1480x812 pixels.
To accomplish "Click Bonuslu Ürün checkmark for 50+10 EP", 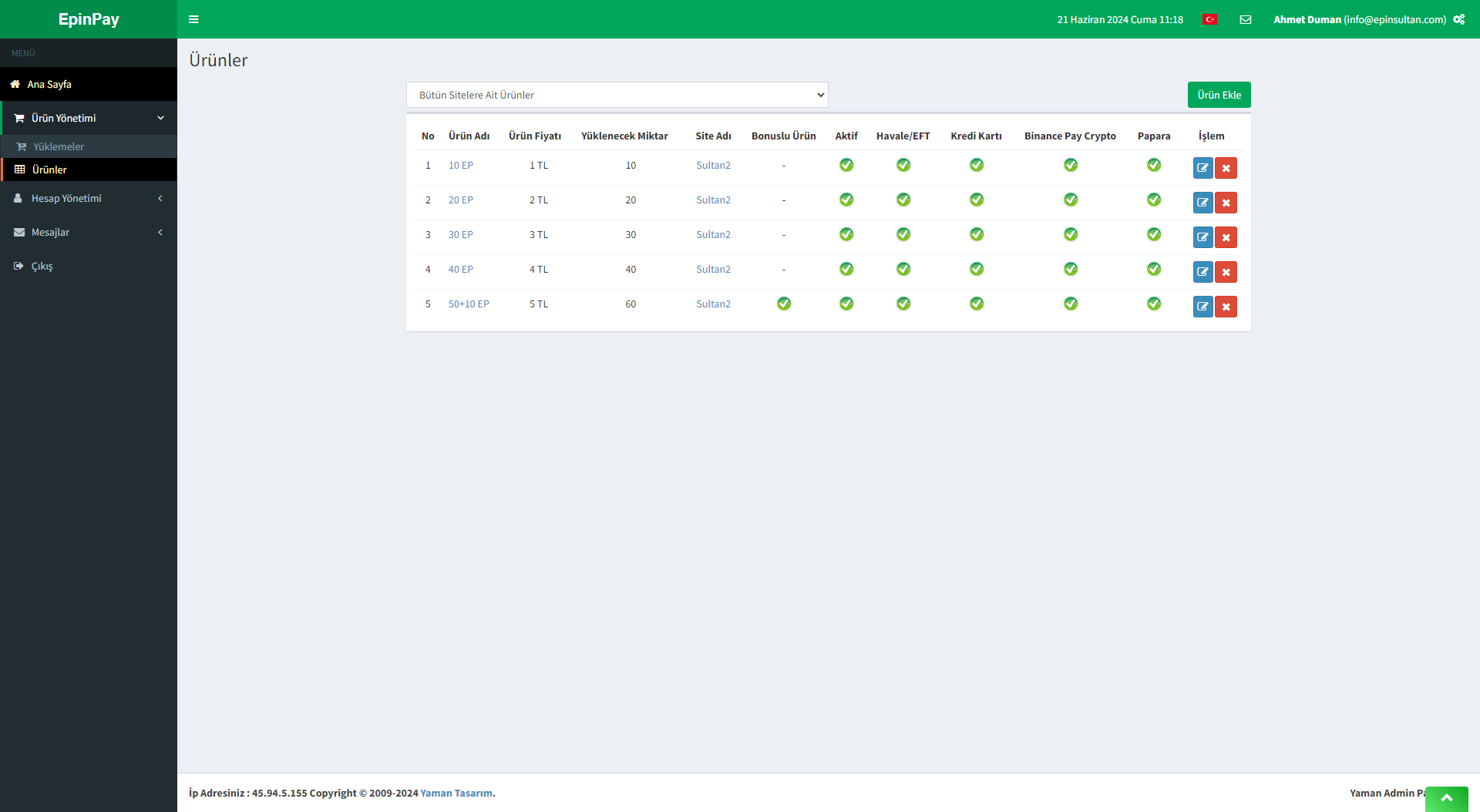I will tap(784, 304).
